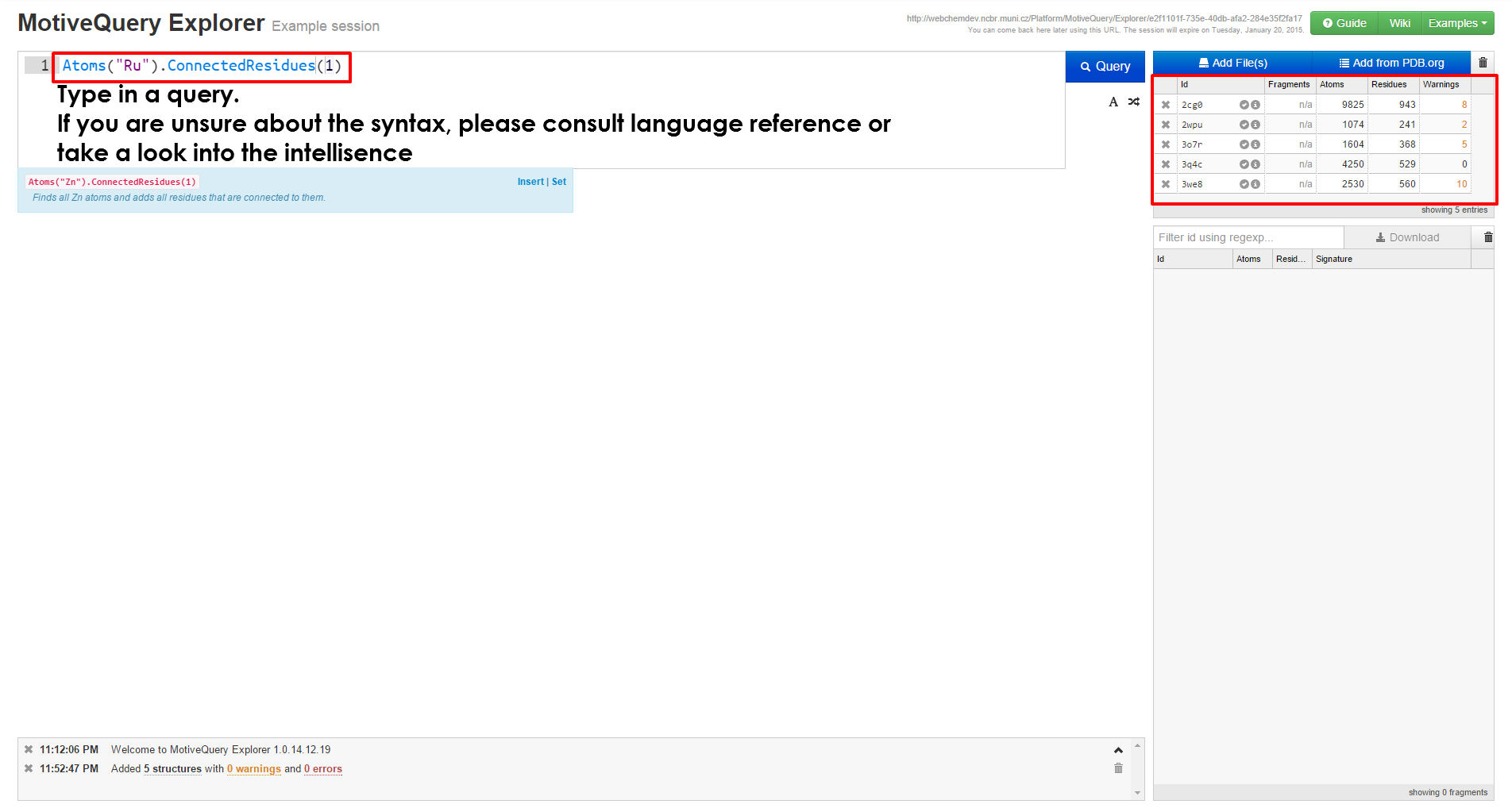Sort structures by Atoms column header
The image size is (1512, 808).
click(x=1341, y=84)
